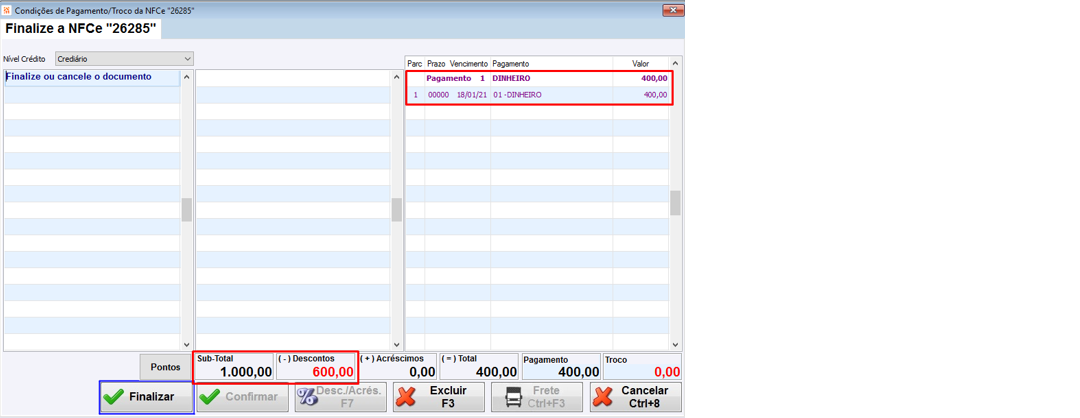Click 'Finalize ou cancele o documento' message
Viewport: 1080px width, 418px height.
pyautogui.click(x=79, y=77)
